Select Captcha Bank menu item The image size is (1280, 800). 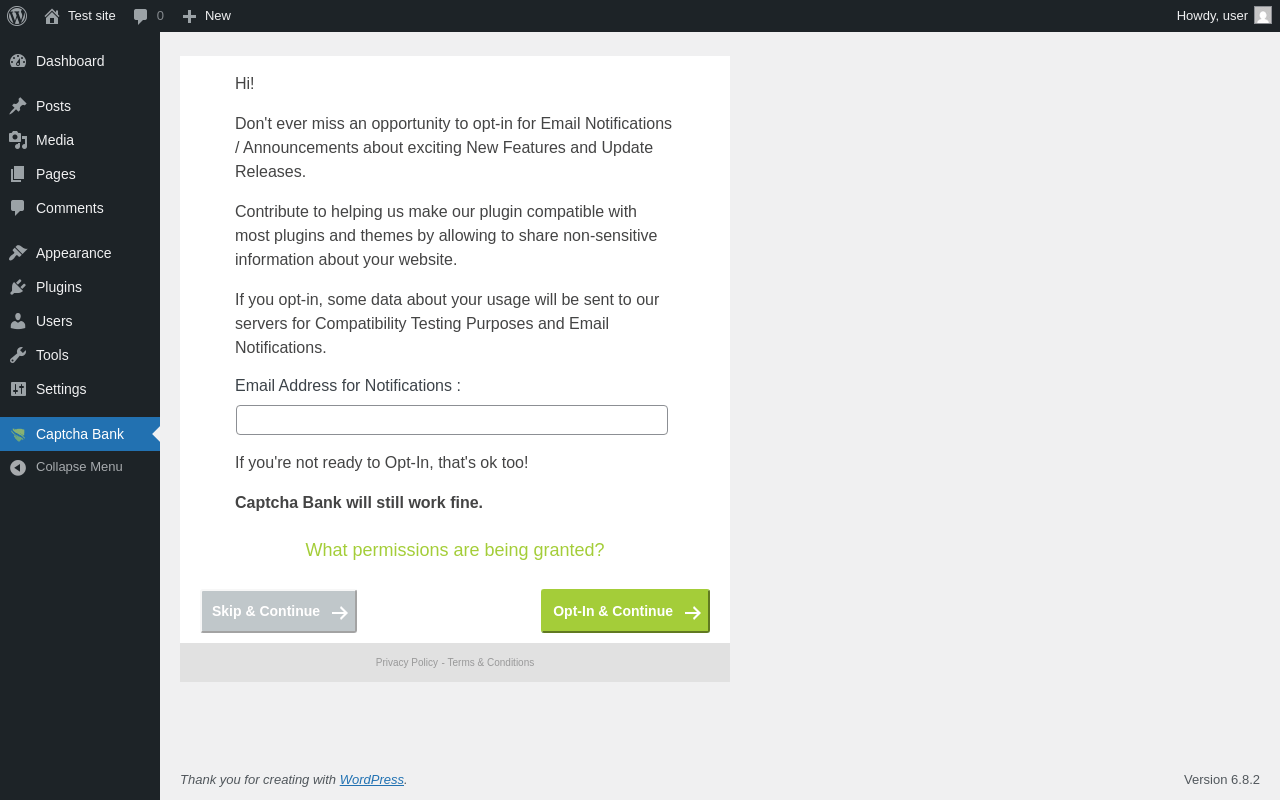pos(80,434)
